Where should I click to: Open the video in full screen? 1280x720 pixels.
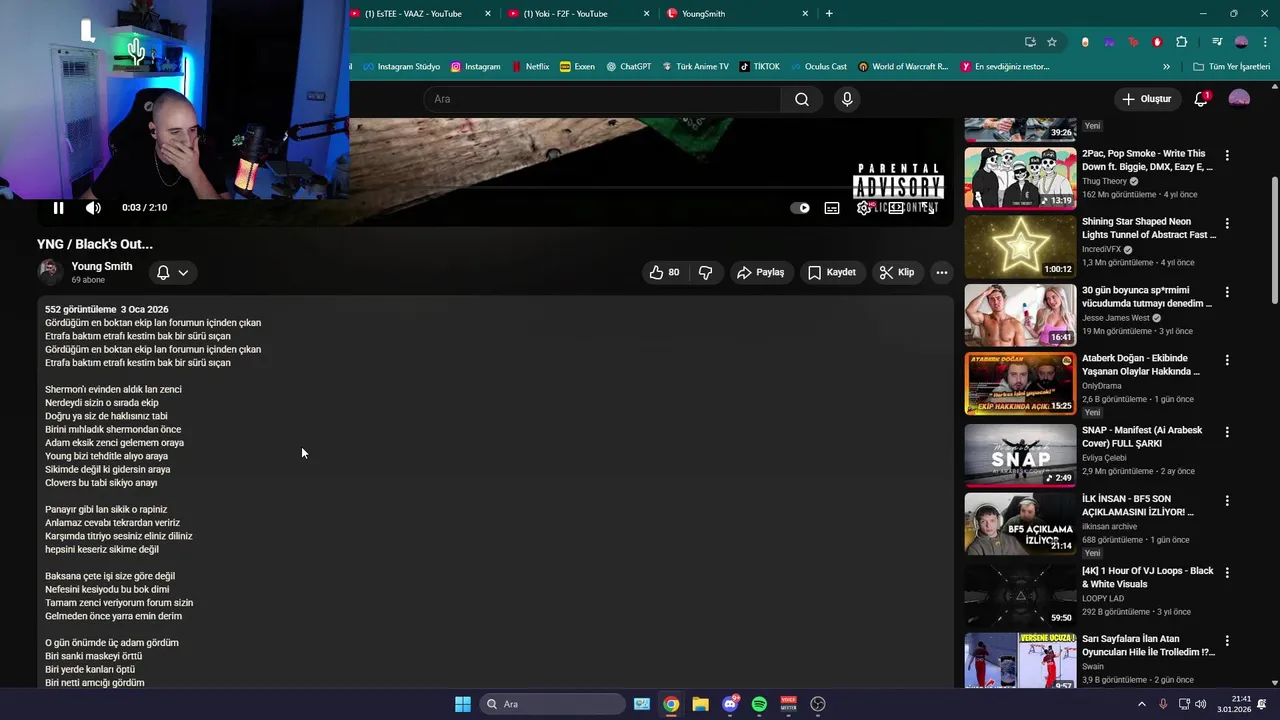click(x=929, y=208)
